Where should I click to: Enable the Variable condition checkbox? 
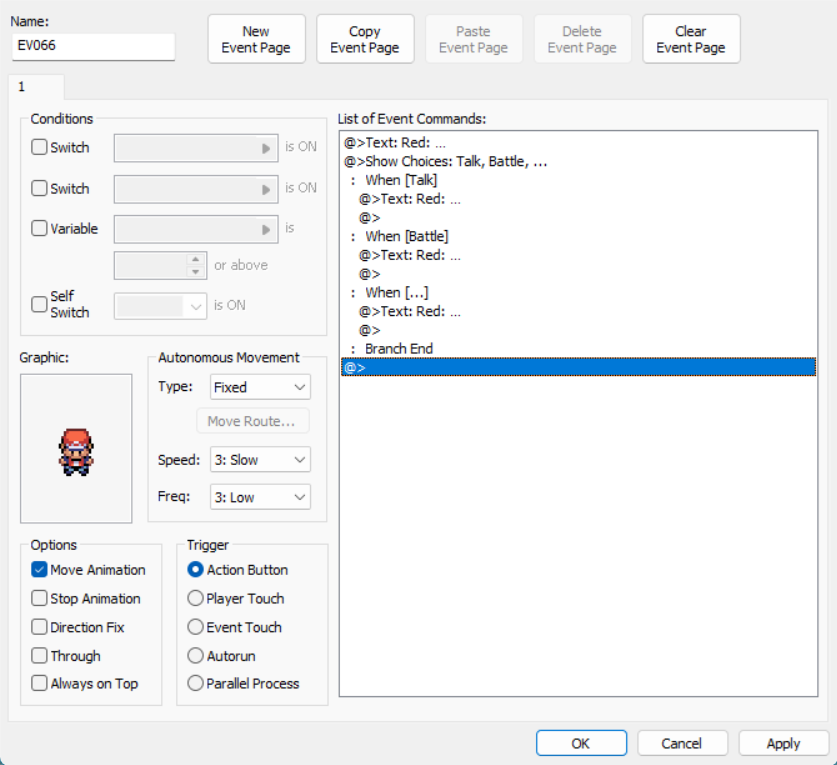point(39,228)
